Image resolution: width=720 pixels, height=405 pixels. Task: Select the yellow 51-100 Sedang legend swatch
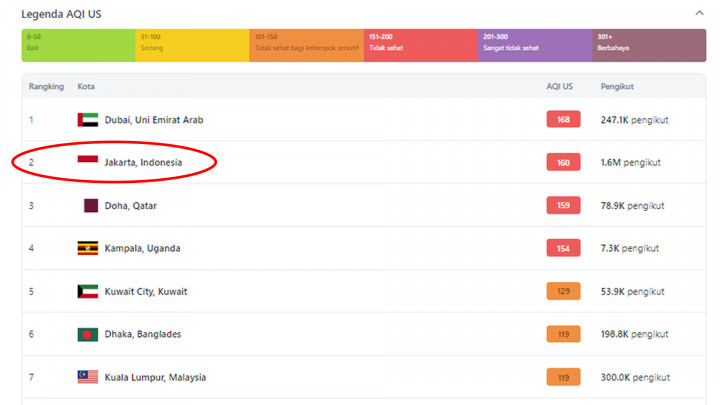tap(192, 45)
